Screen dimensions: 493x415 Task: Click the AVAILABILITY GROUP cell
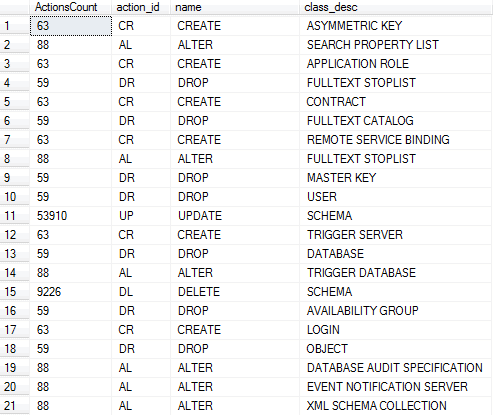396,311
